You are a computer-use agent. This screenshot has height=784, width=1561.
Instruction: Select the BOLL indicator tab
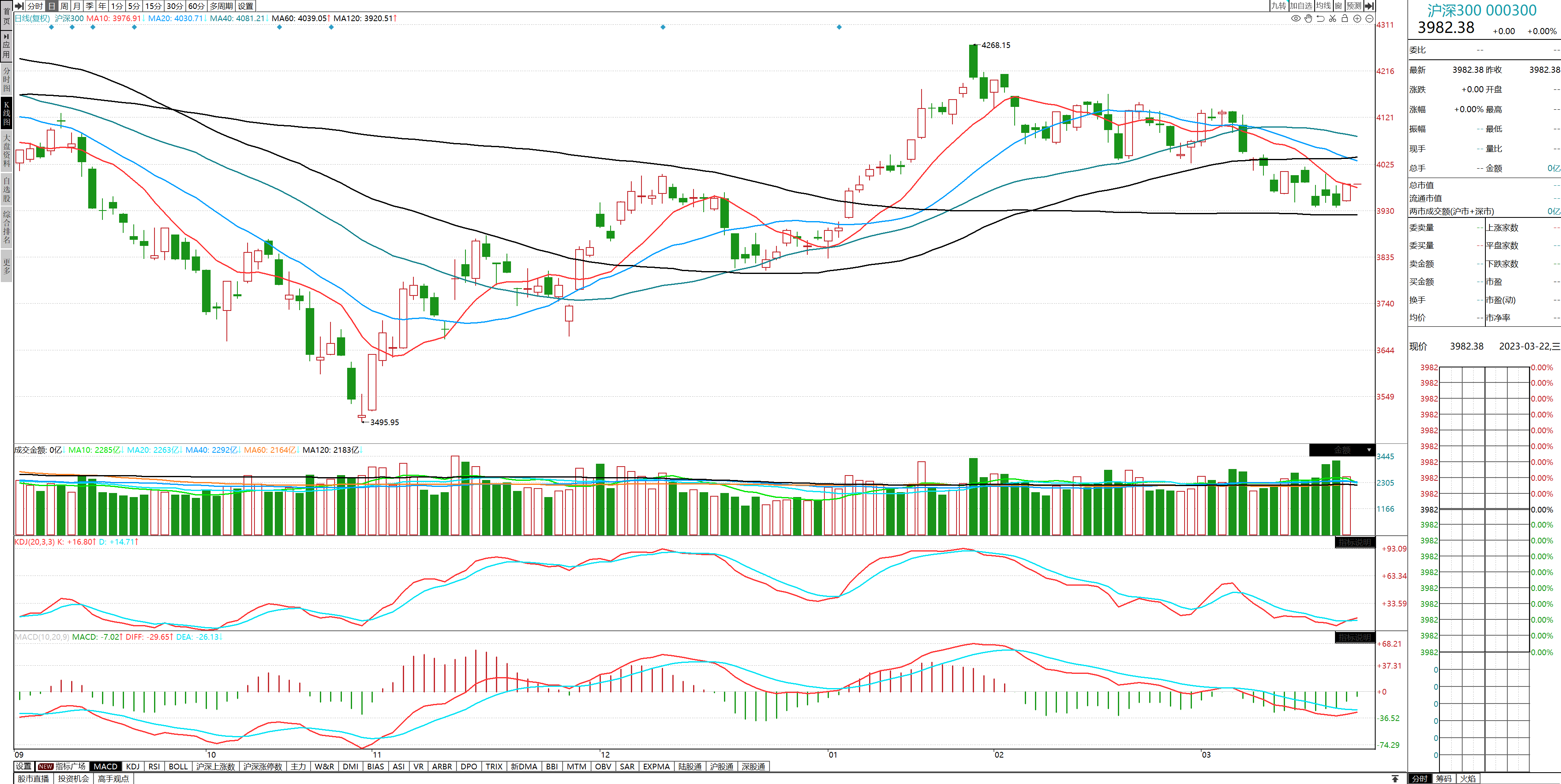point(178,767)
